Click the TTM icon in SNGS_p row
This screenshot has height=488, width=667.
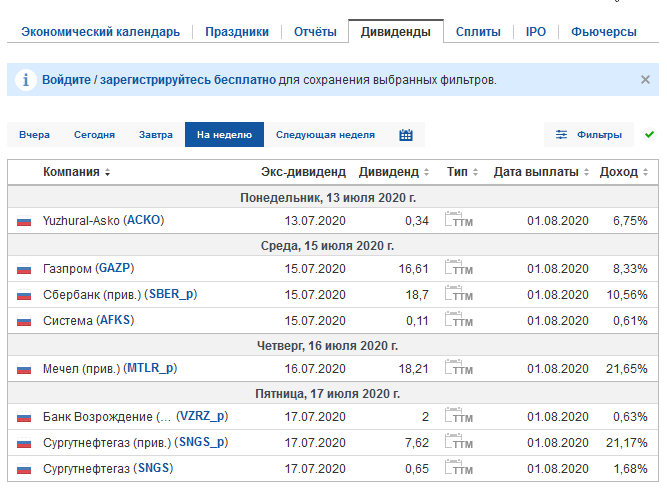[459, 441]
